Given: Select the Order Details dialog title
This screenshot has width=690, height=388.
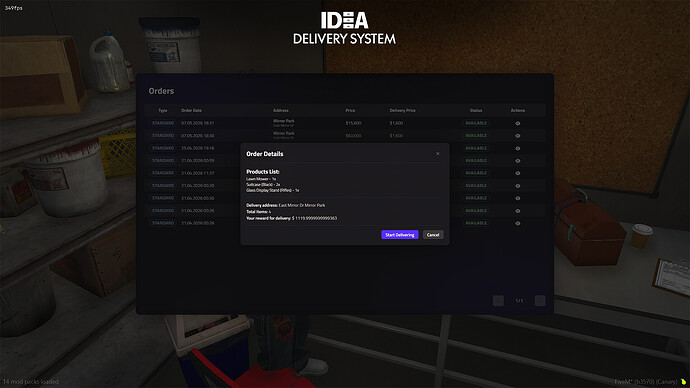Looking at the screenshot, I should [264, 154].
